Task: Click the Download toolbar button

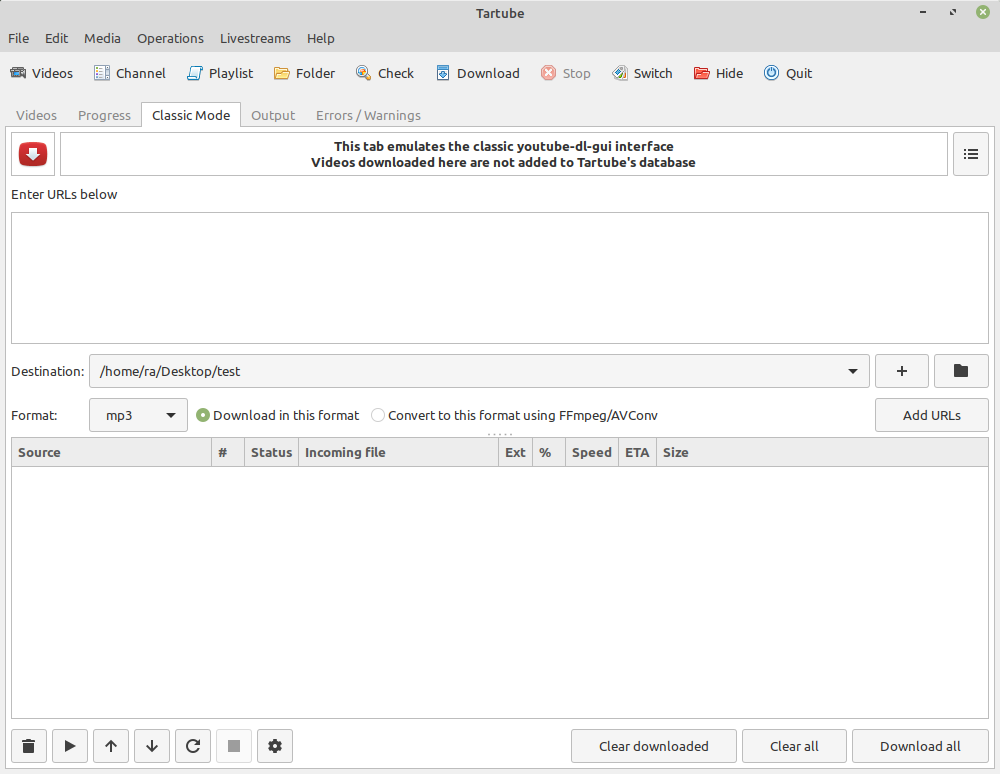Action: (x=478, y=73)
